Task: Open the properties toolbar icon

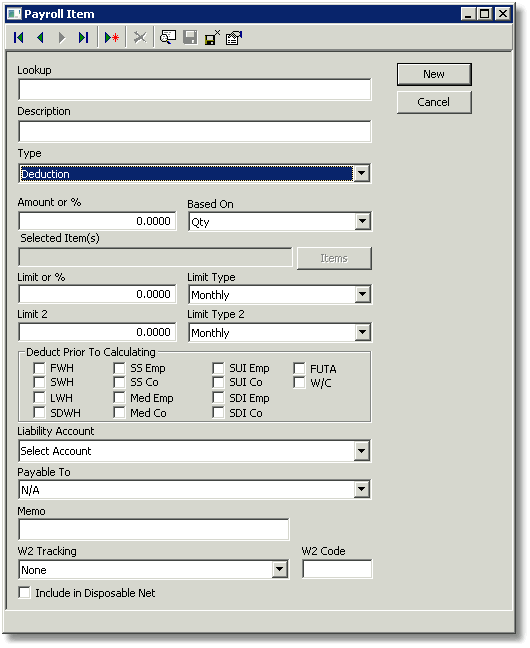Action: pos(234,38)
